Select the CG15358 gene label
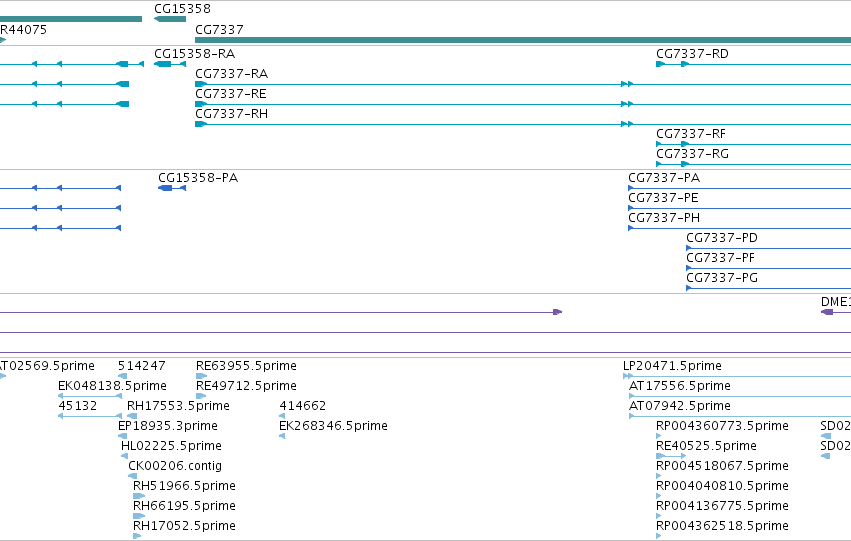This screenshot has height=541, width=851. (182, 9)
